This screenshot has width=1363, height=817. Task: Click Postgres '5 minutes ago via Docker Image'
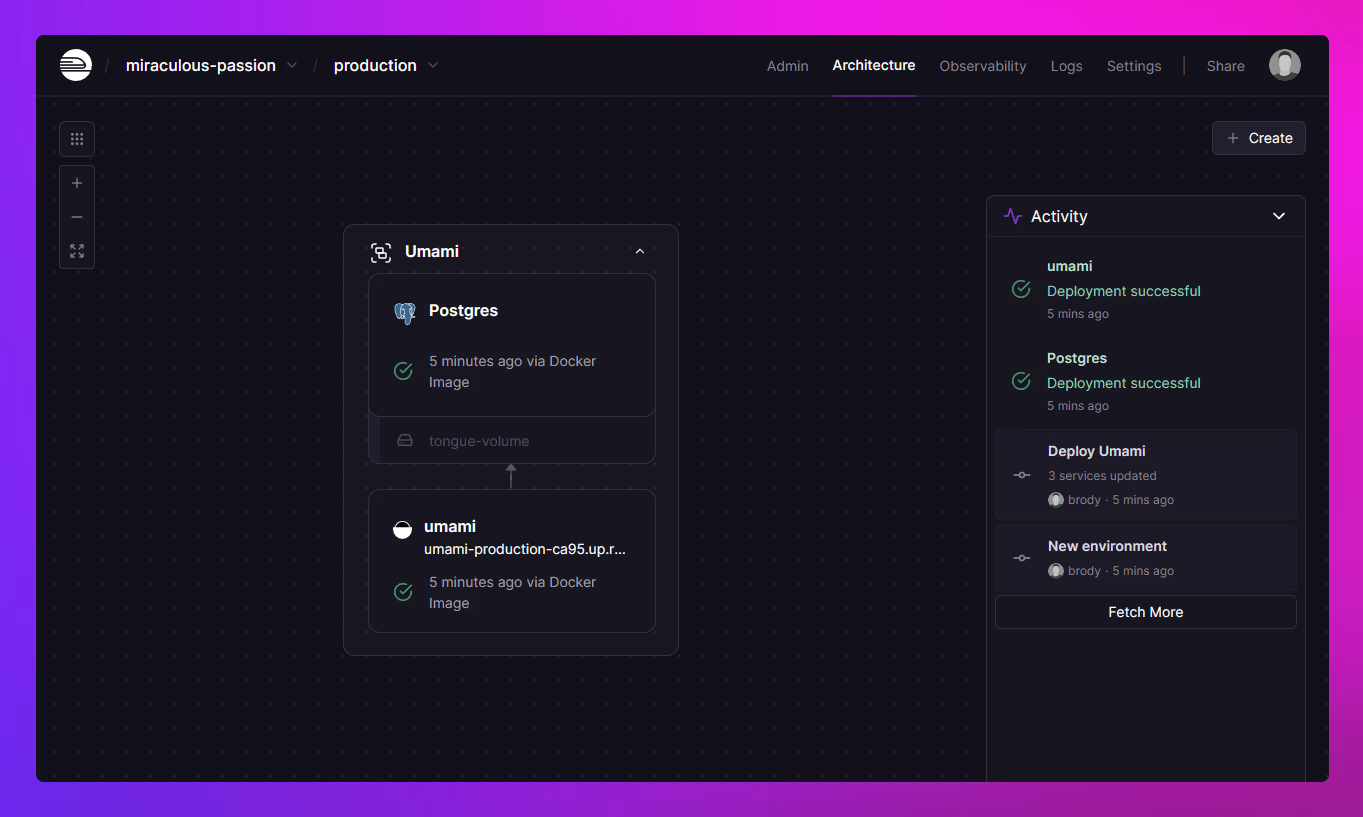tap(512, 372)
